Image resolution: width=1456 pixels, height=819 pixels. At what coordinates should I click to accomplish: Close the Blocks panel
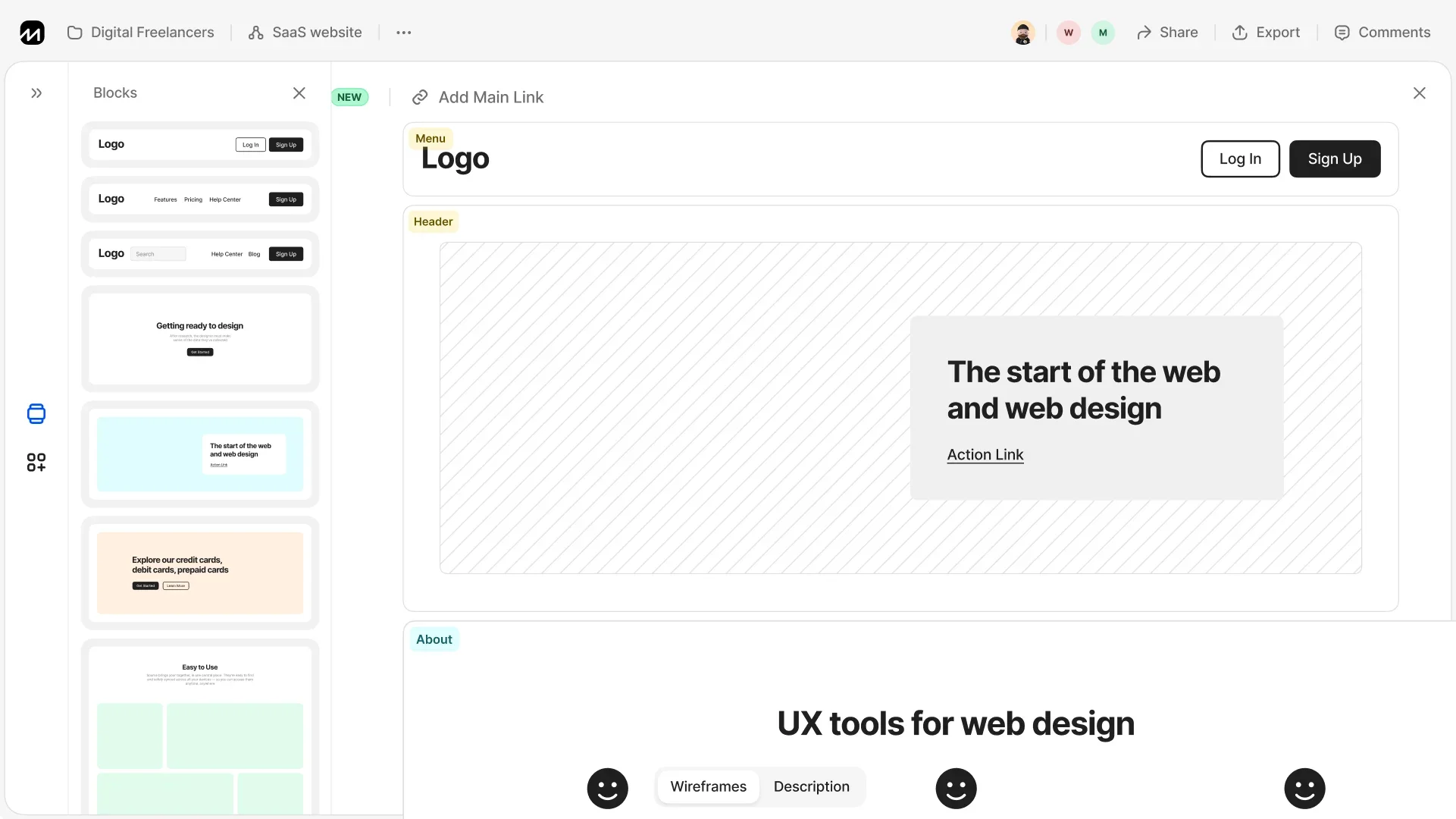click(x=299, y=93)
